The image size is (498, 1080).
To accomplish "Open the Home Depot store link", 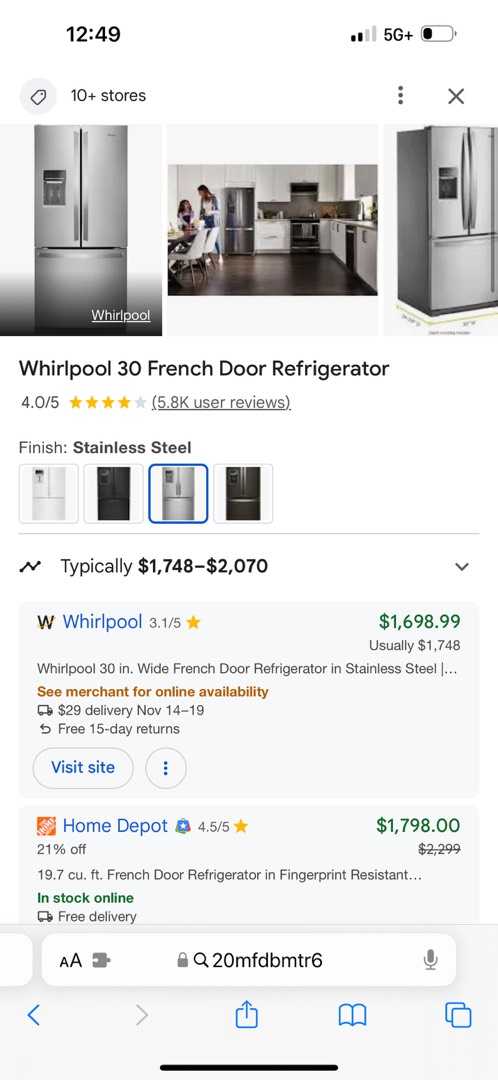I will [x=115, y=826].
